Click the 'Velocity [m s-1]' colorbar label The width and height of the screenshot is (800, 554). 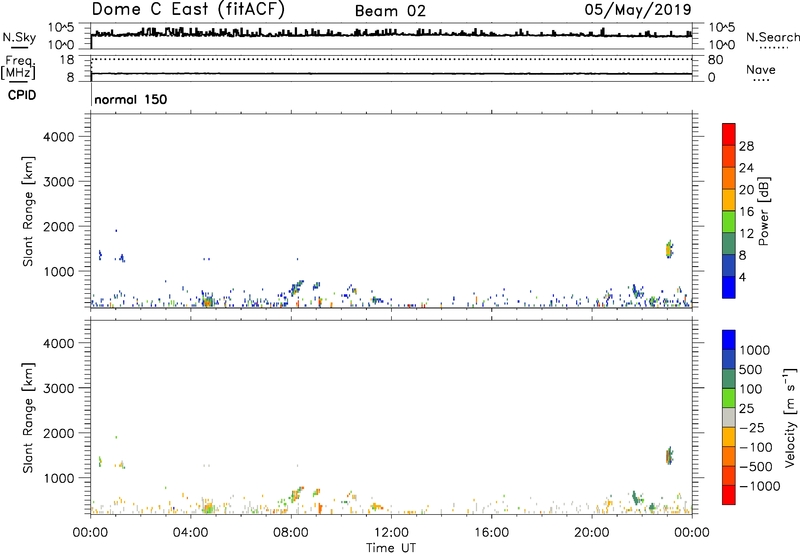[790, 417]
